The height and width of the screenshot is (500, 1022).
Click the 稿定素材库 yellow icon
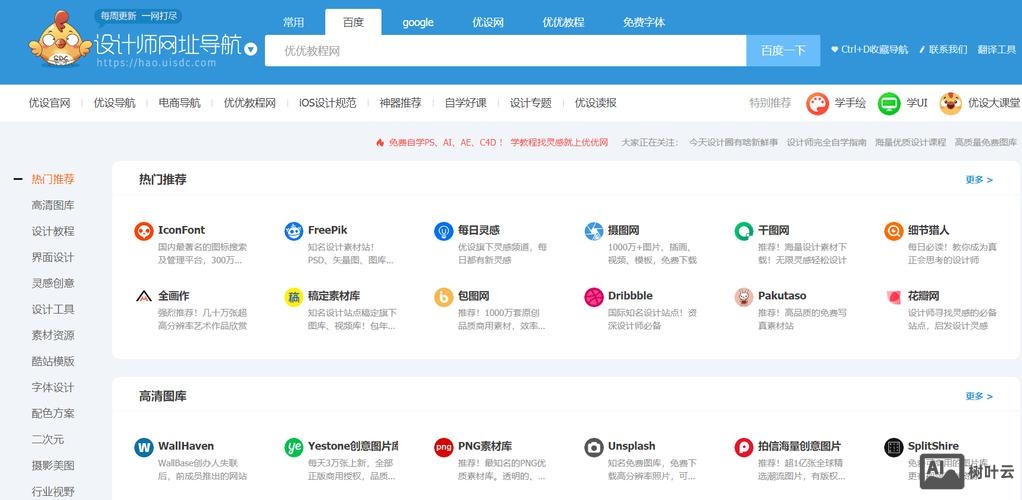pos(294,297)
